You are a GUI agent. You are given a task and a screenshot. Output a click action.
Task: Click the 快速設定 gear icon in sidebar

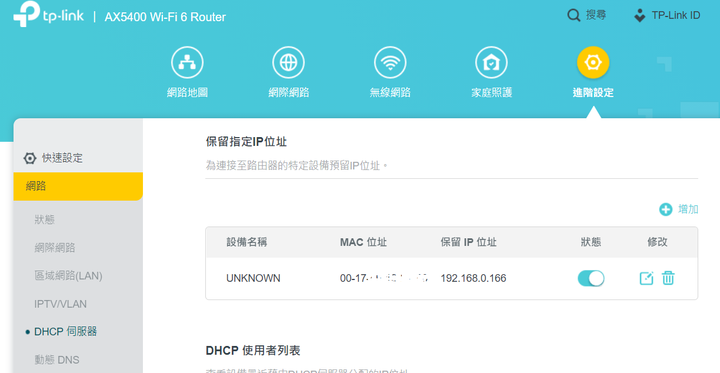point(30,158)
